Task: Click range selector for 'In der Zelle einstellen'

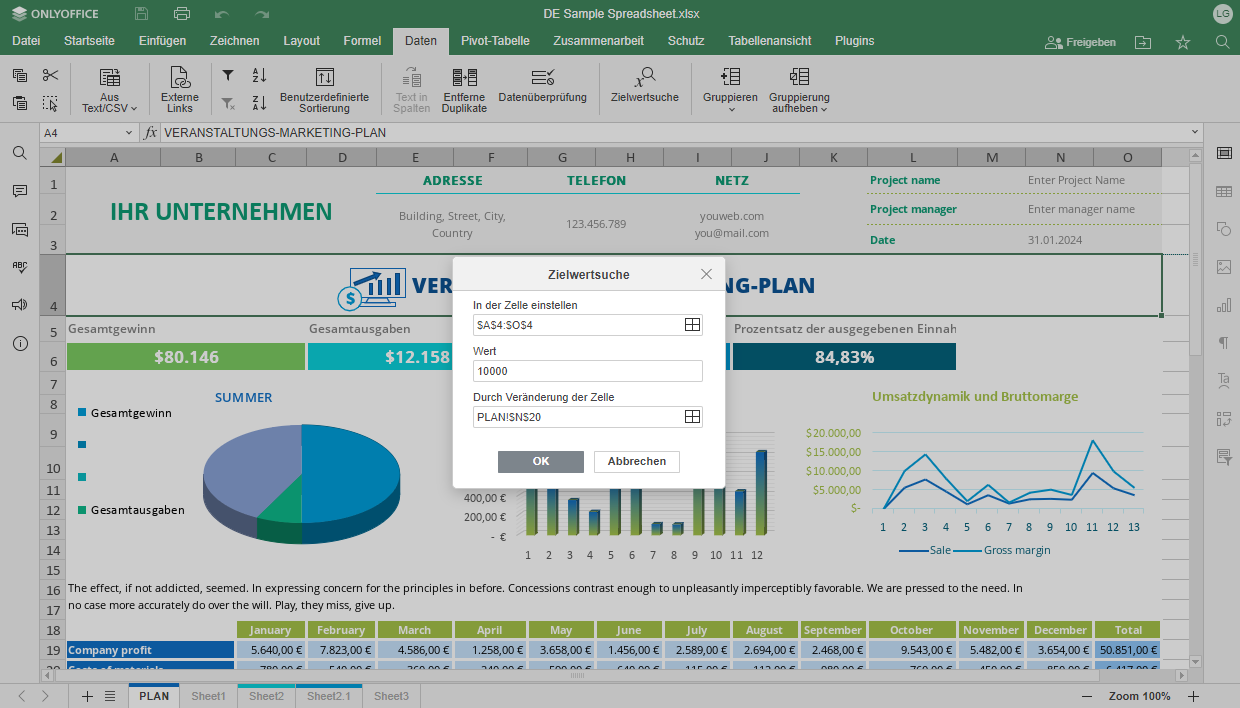Action: 691,325
